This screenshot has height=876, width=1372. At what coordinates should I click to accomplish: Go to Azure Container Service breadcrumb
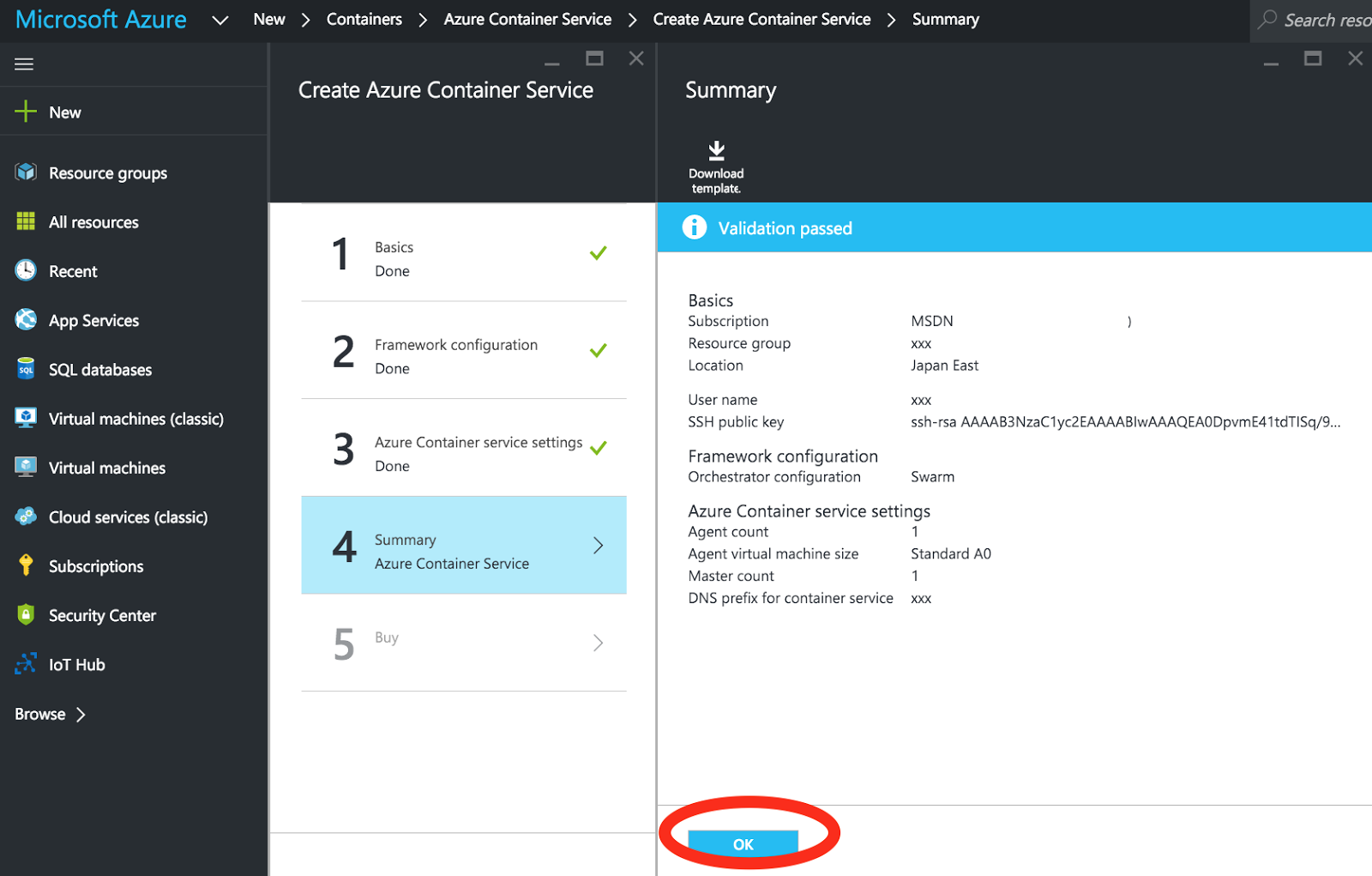[527, 19]
